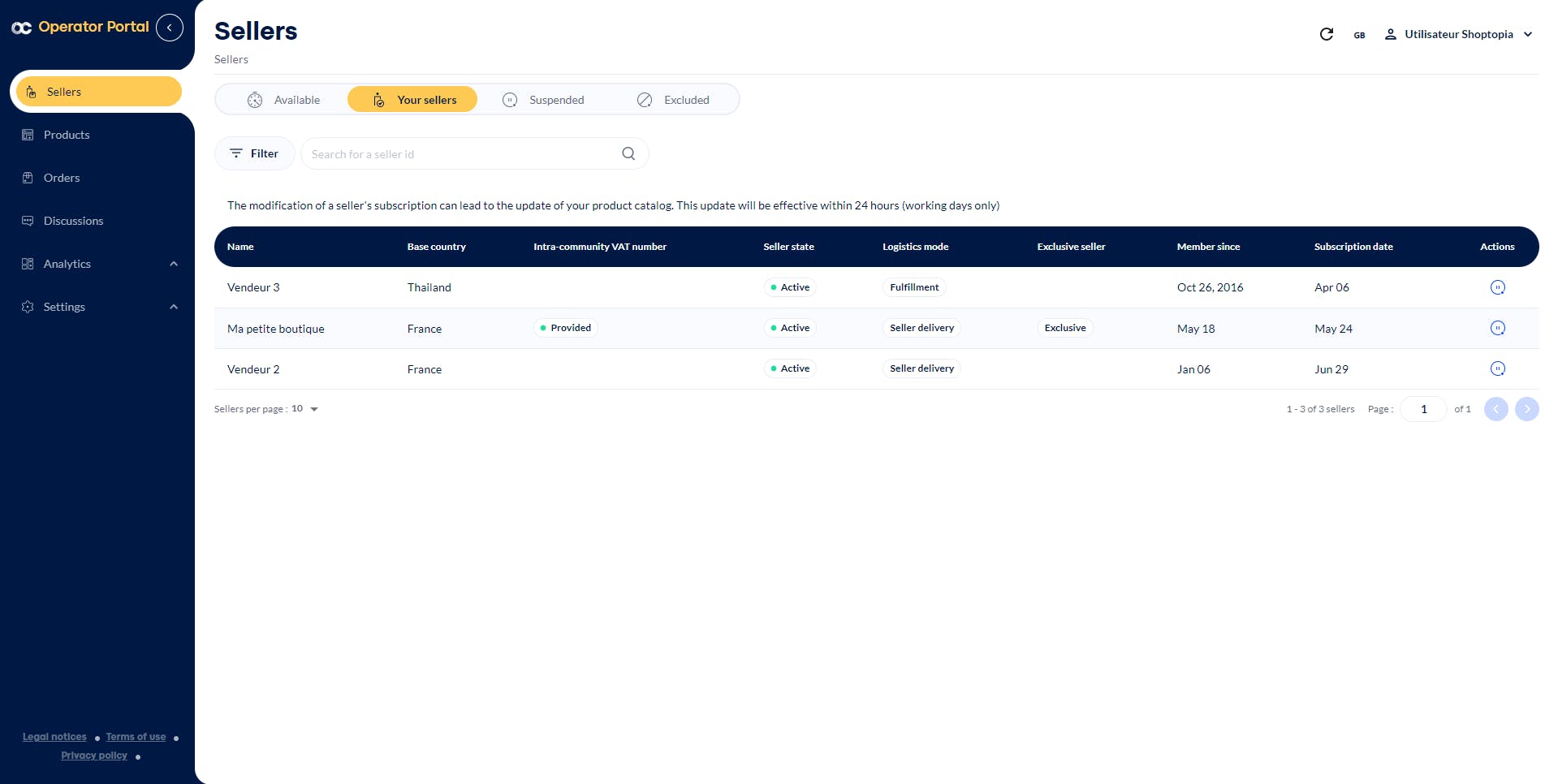This screenshot has width=1558, height=784.
Task: Click the GB language icon
Action: [x=1359, y=35]
